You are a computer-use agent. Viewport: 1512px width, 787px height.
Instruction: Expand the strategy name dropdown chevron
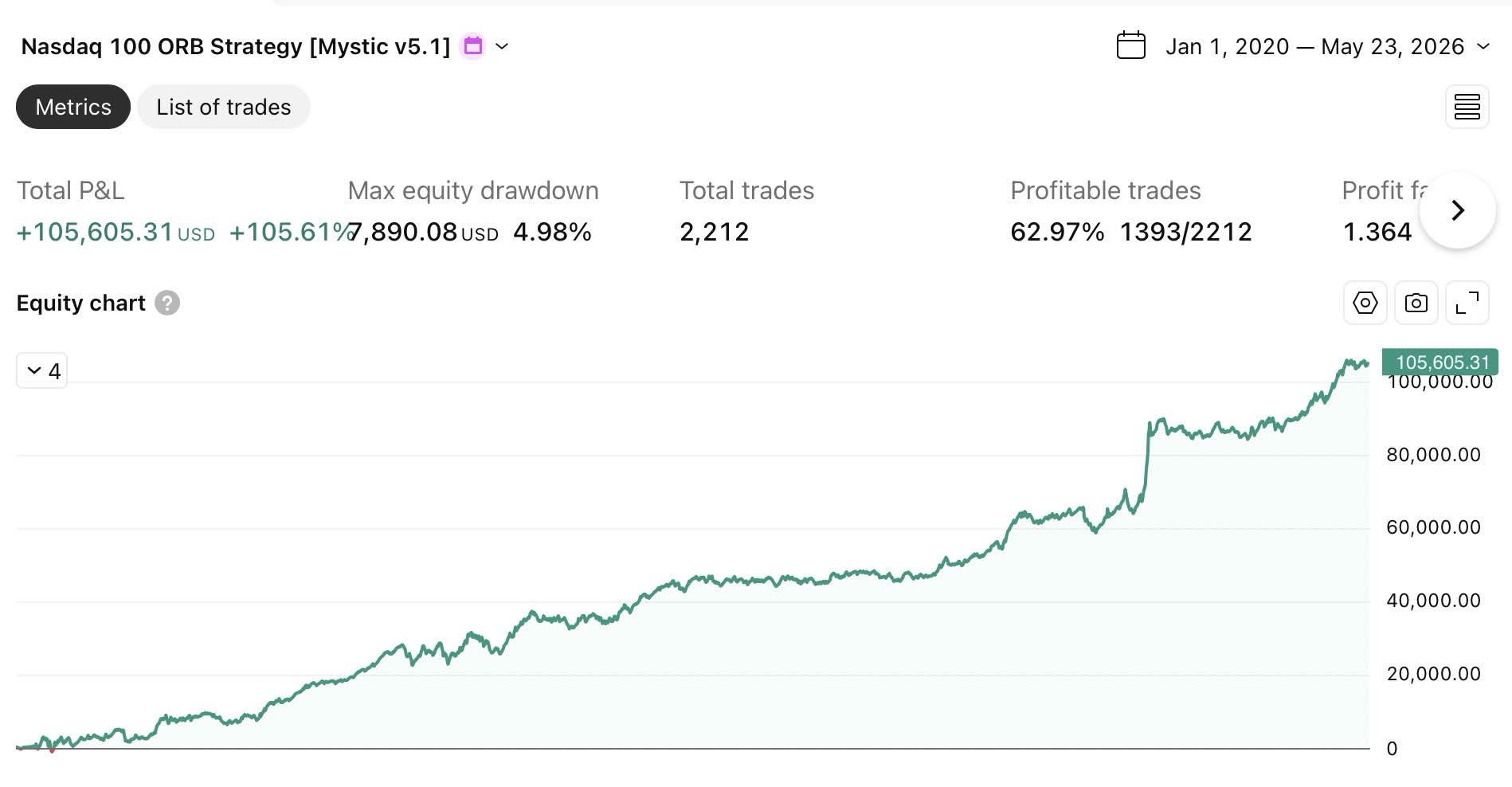(502, 46)
